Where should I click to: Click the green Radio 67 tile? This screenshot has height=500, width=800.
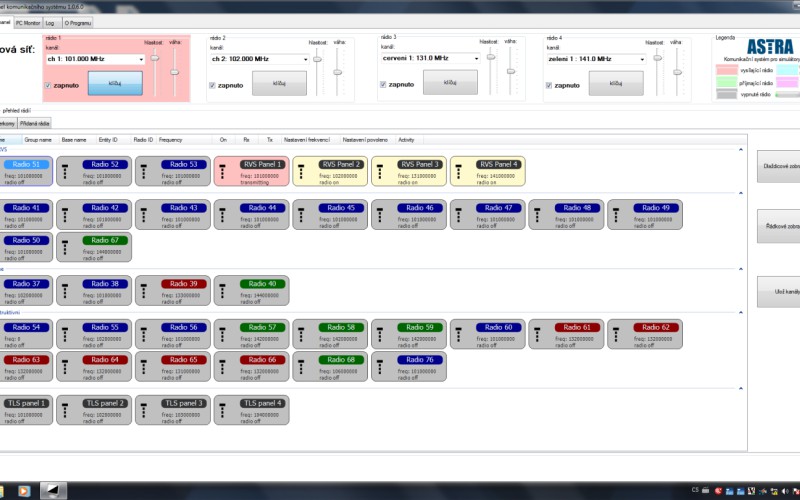[94, 247]
